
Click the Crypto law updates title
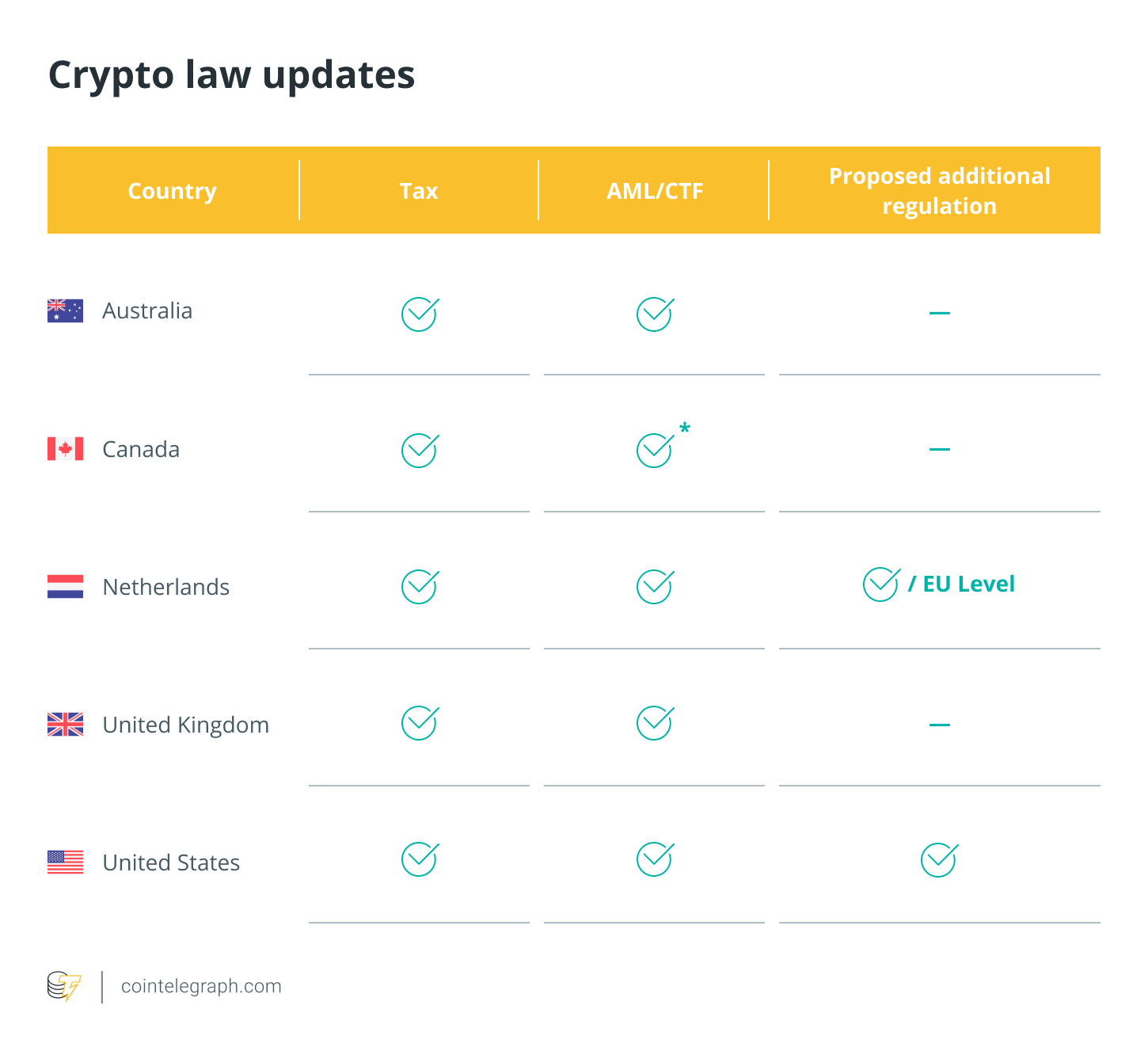coord(231,76)
